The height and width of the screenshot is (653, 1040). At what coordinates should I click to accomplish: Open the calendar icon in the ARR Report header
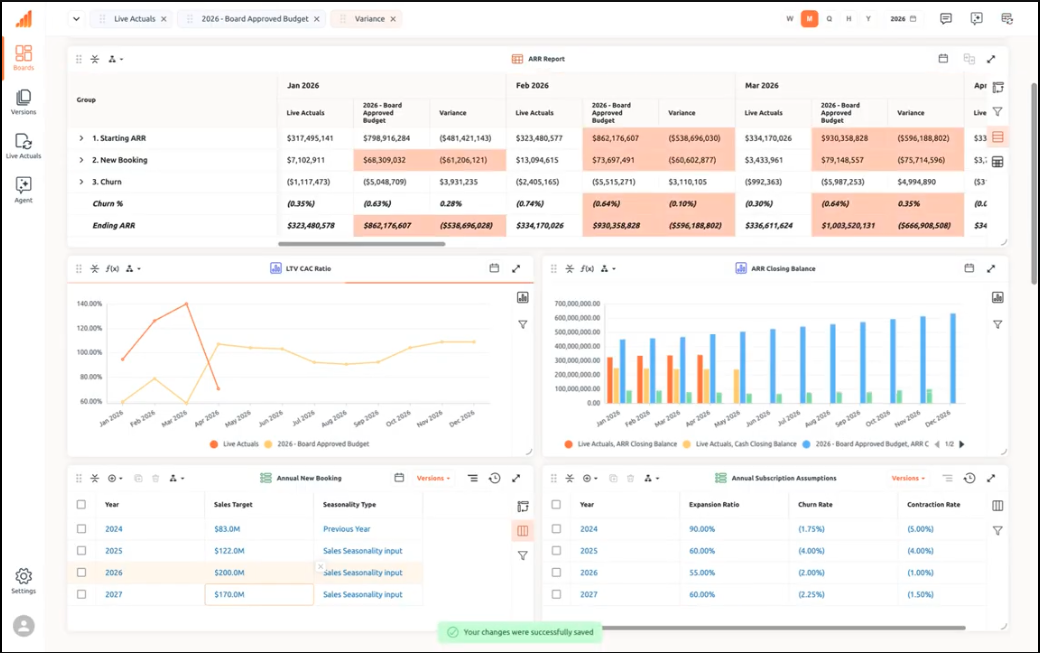(943, 58)
